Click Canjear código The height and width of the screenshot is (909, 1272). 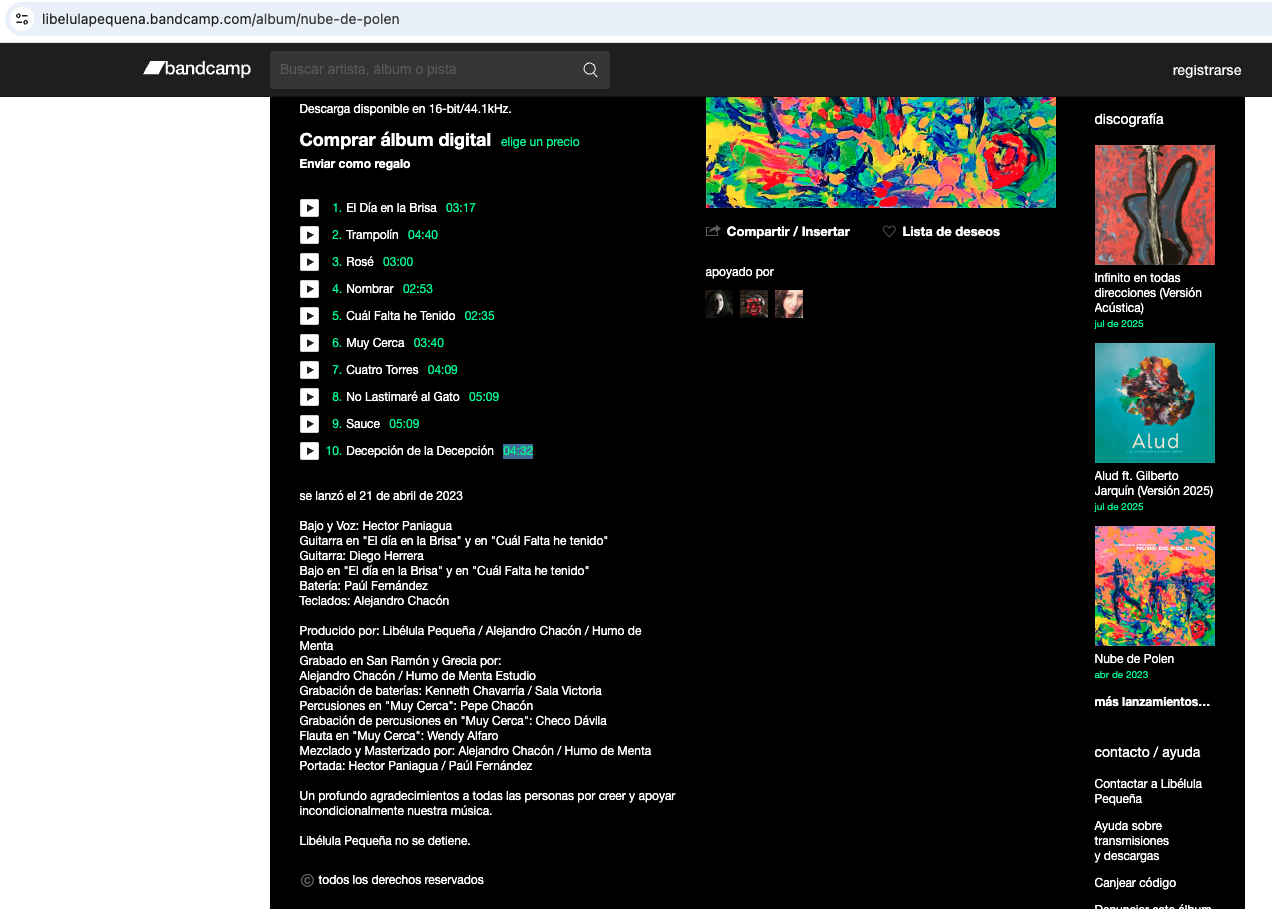pyautogui.click(x=1135, y=883)
